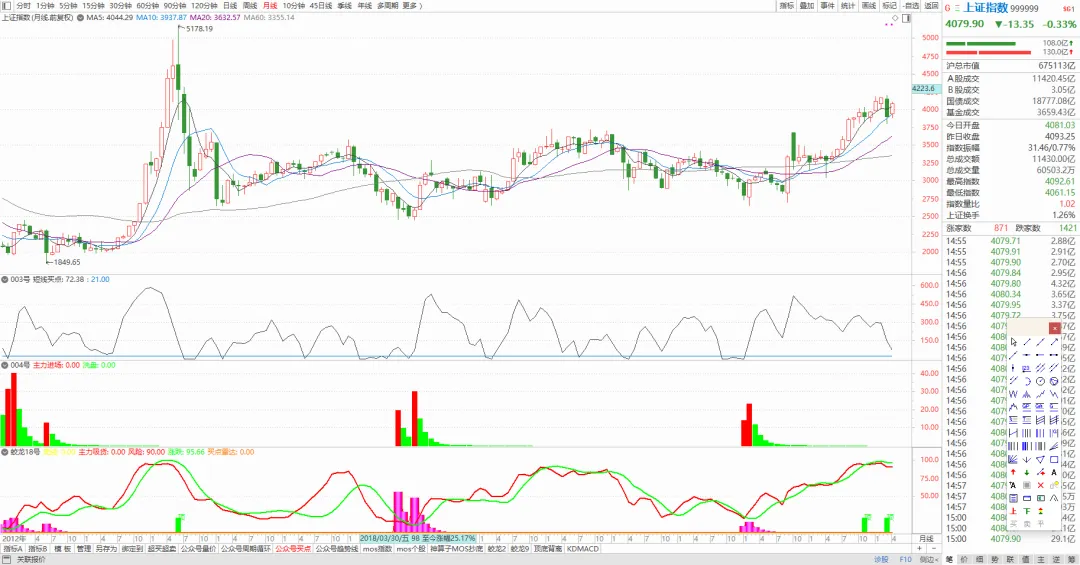
Task: Open the KDMACD indicator tab
Action: (x=583, y=549)
